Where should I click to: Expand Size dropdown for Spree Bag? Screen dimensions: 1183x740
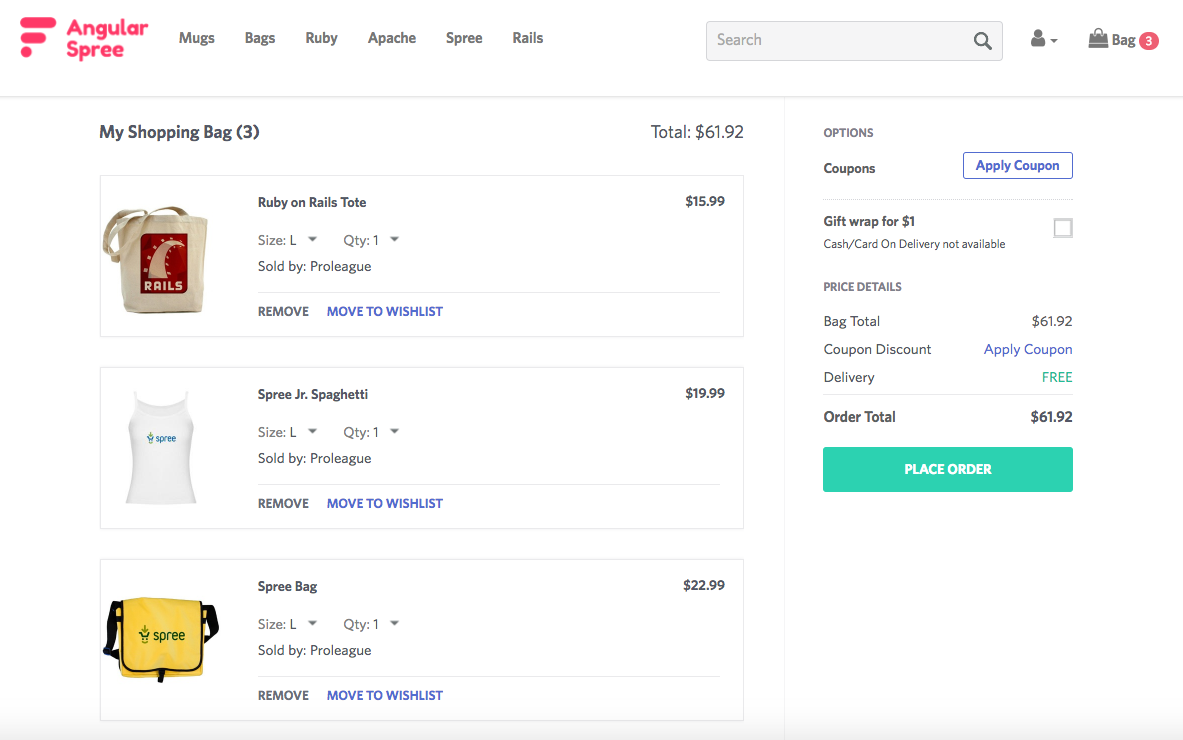[287, 624]
